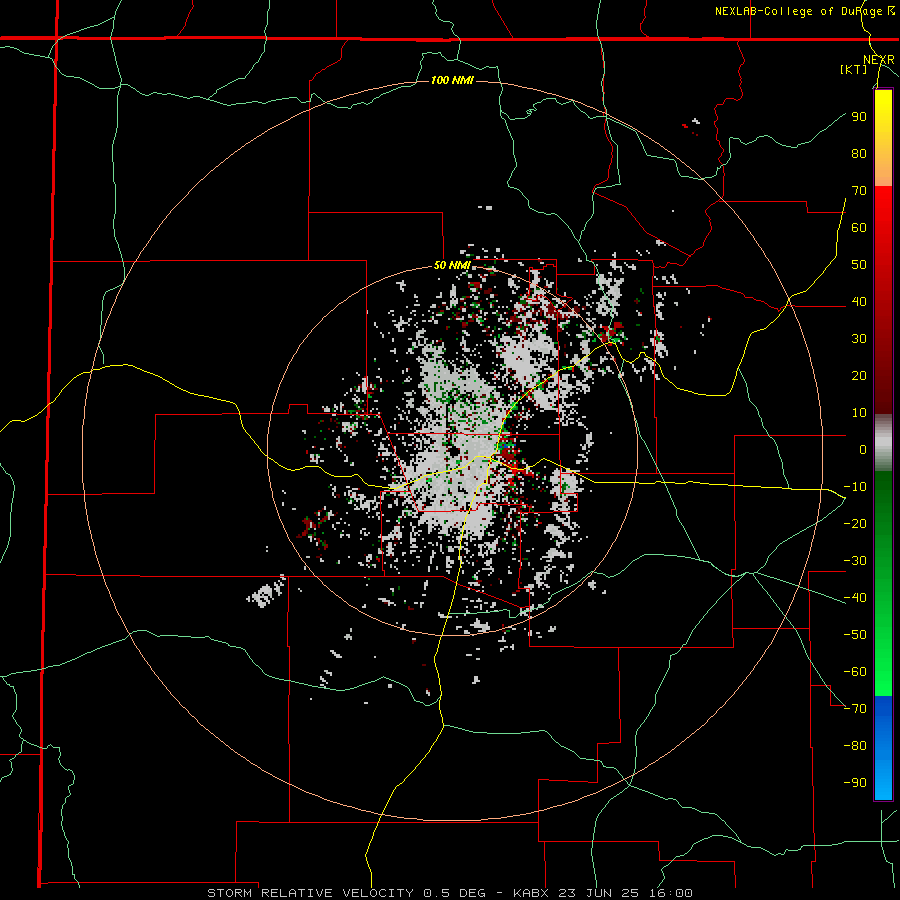Image resolution: width=900 pixels, height=900 pixels.
Task: Click the -60 value on velocity scale
Action: 855,672
